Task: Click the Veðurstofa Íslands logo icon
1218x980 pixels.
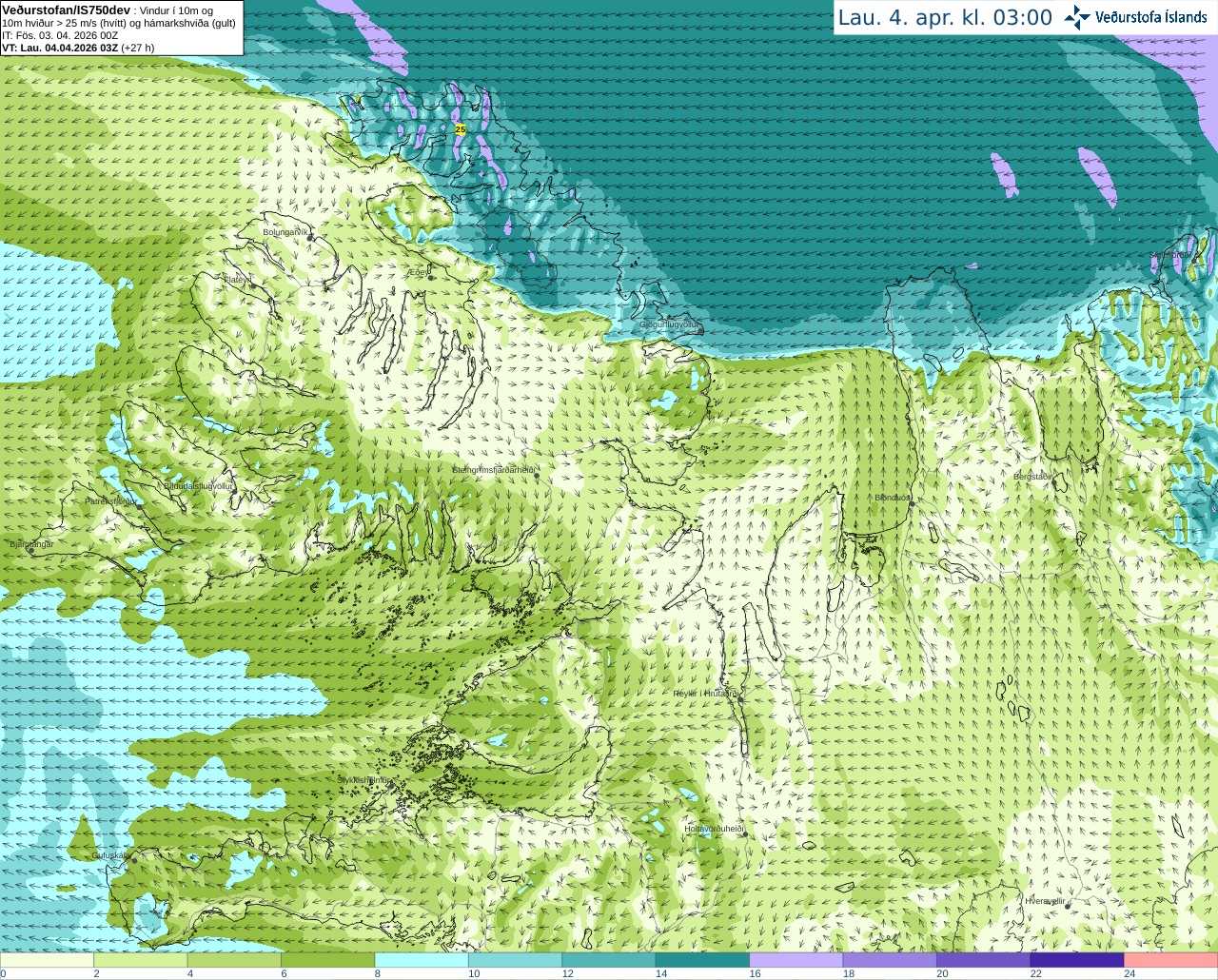Action: coord(1077,17)
